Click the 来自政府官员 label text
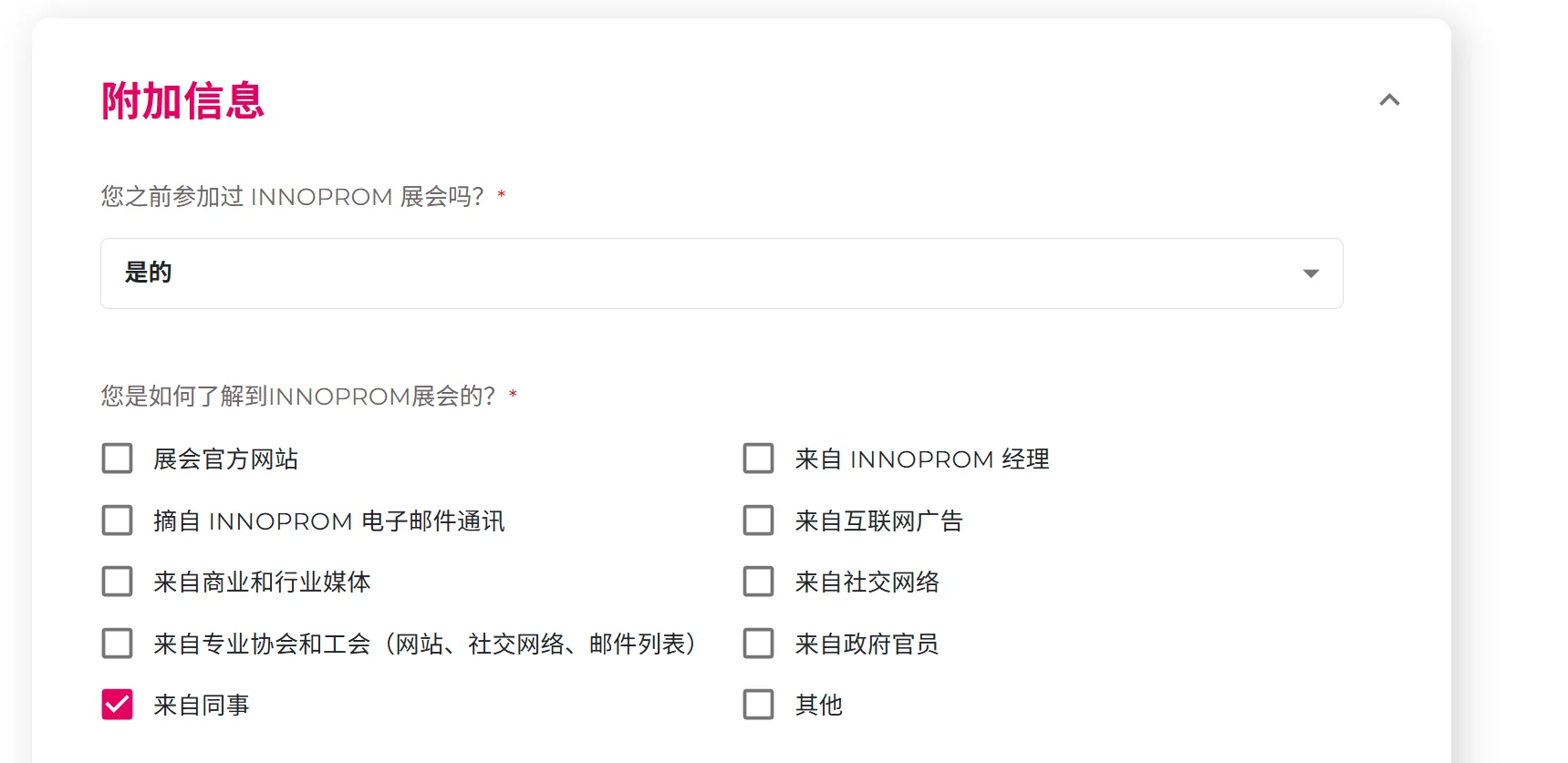Image resolution: width=1568 pixels, height=763 pixels. [867, 644]
